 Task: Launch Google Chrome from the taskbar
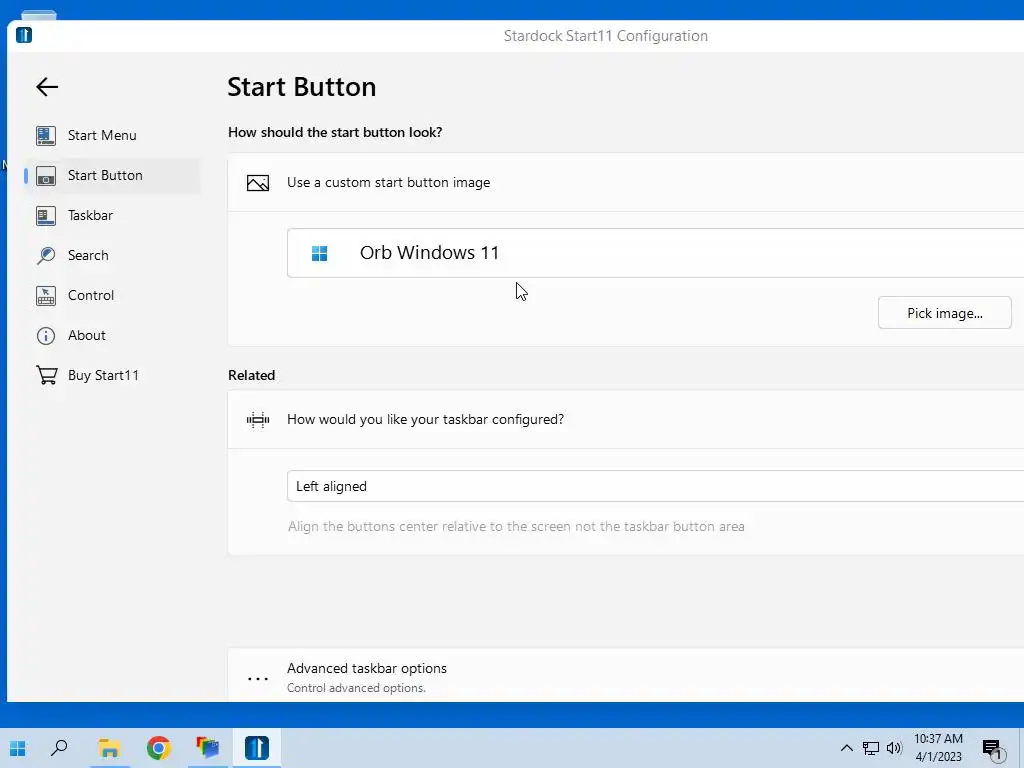(x=159, y=748)
